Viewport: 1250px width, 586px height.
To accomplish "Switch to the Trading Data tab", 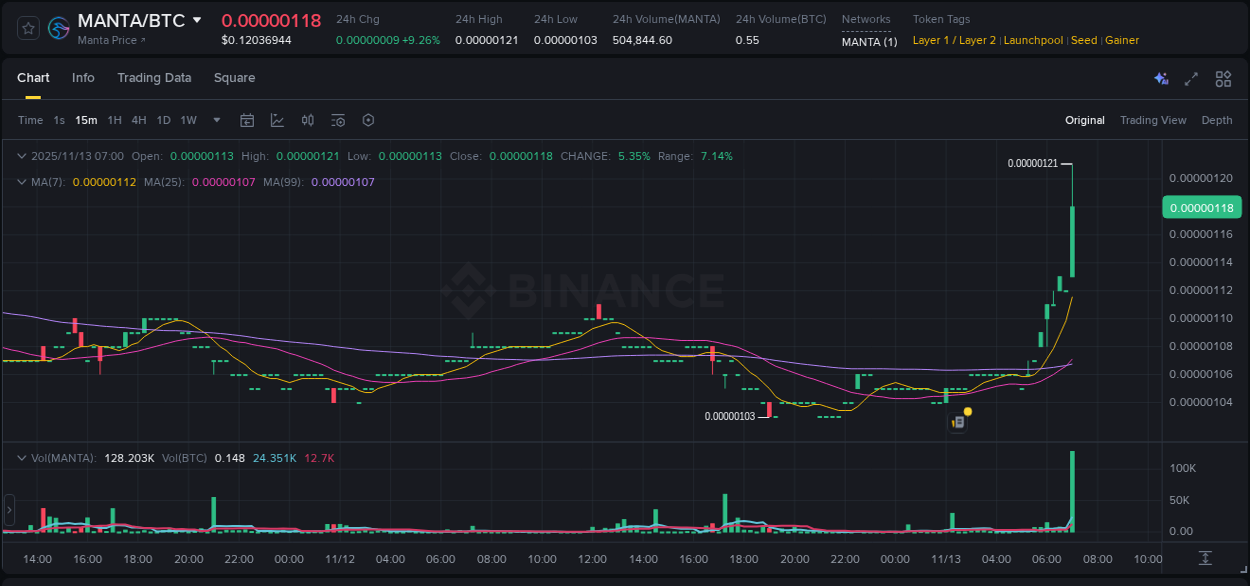I will click(x=154, y=78).
